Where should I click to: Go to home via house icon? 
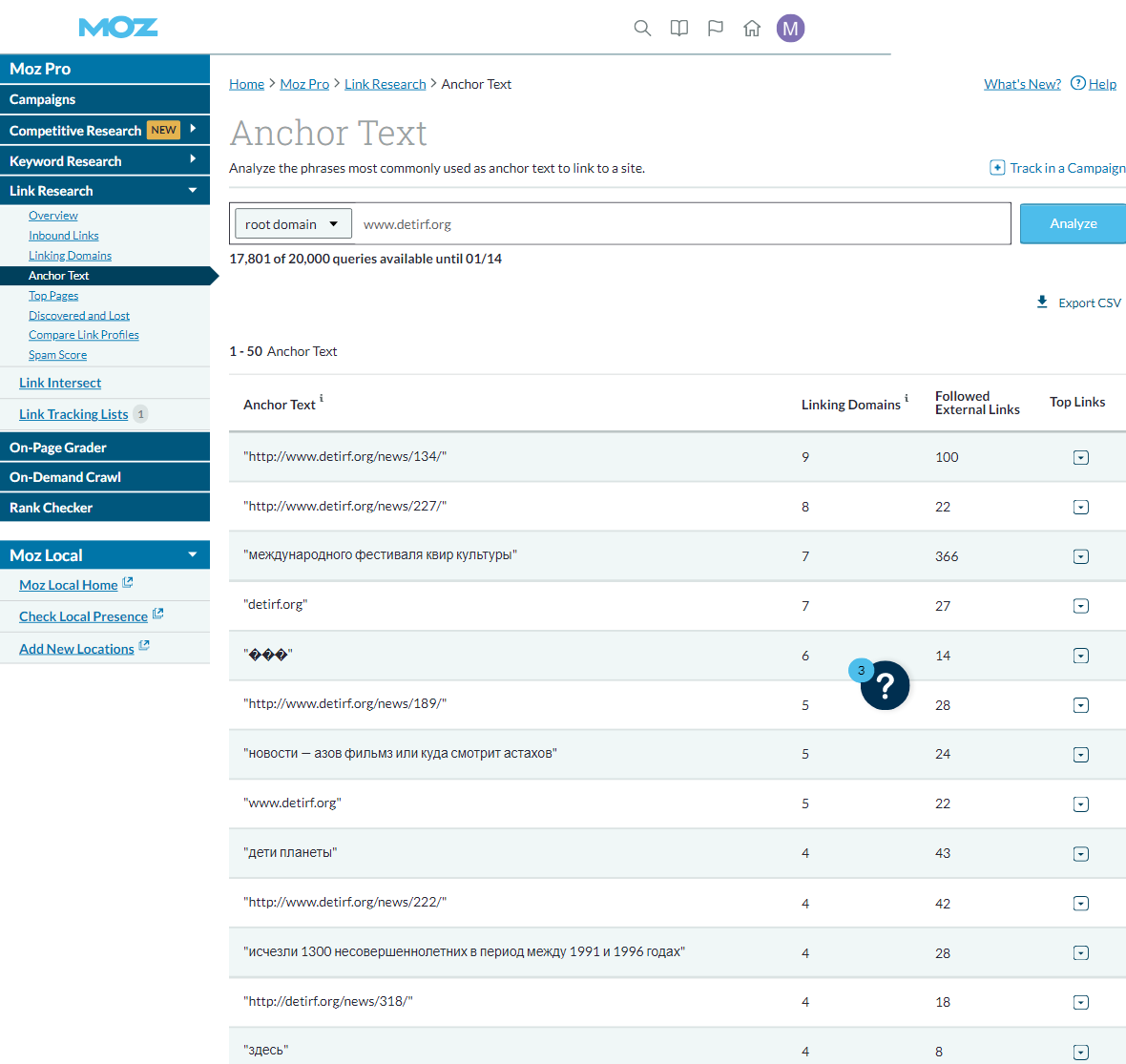pyautogui.click(x=752, y=29)
